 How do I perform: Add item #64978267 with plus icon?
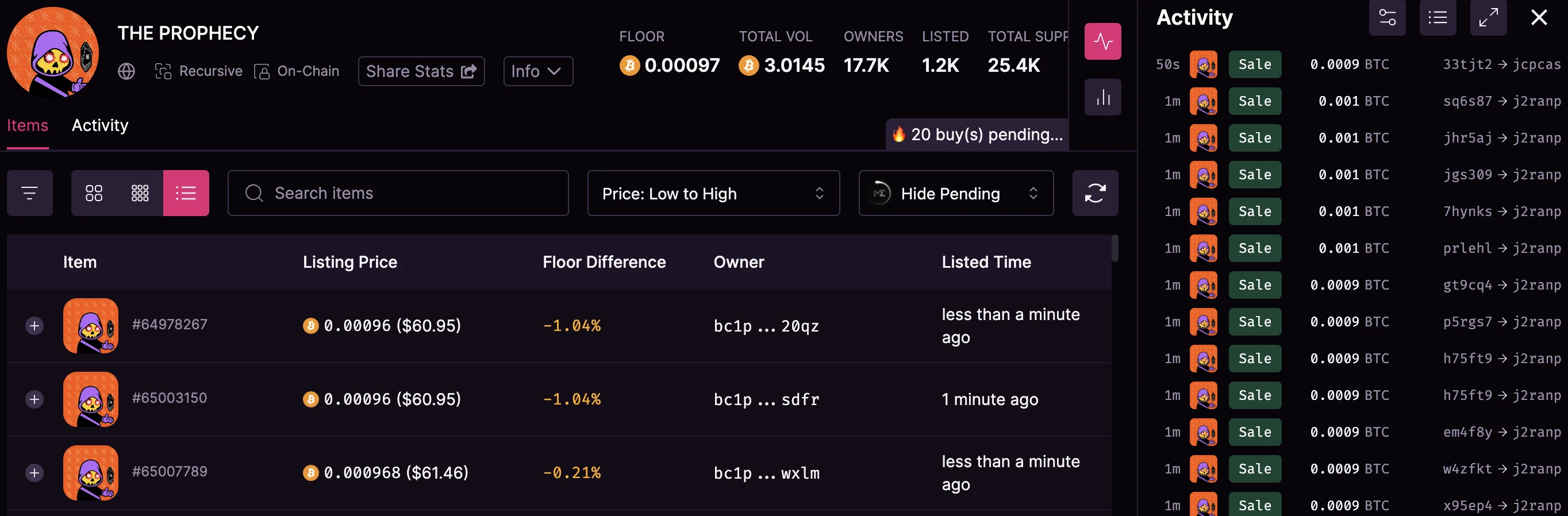tap(34, 326)
